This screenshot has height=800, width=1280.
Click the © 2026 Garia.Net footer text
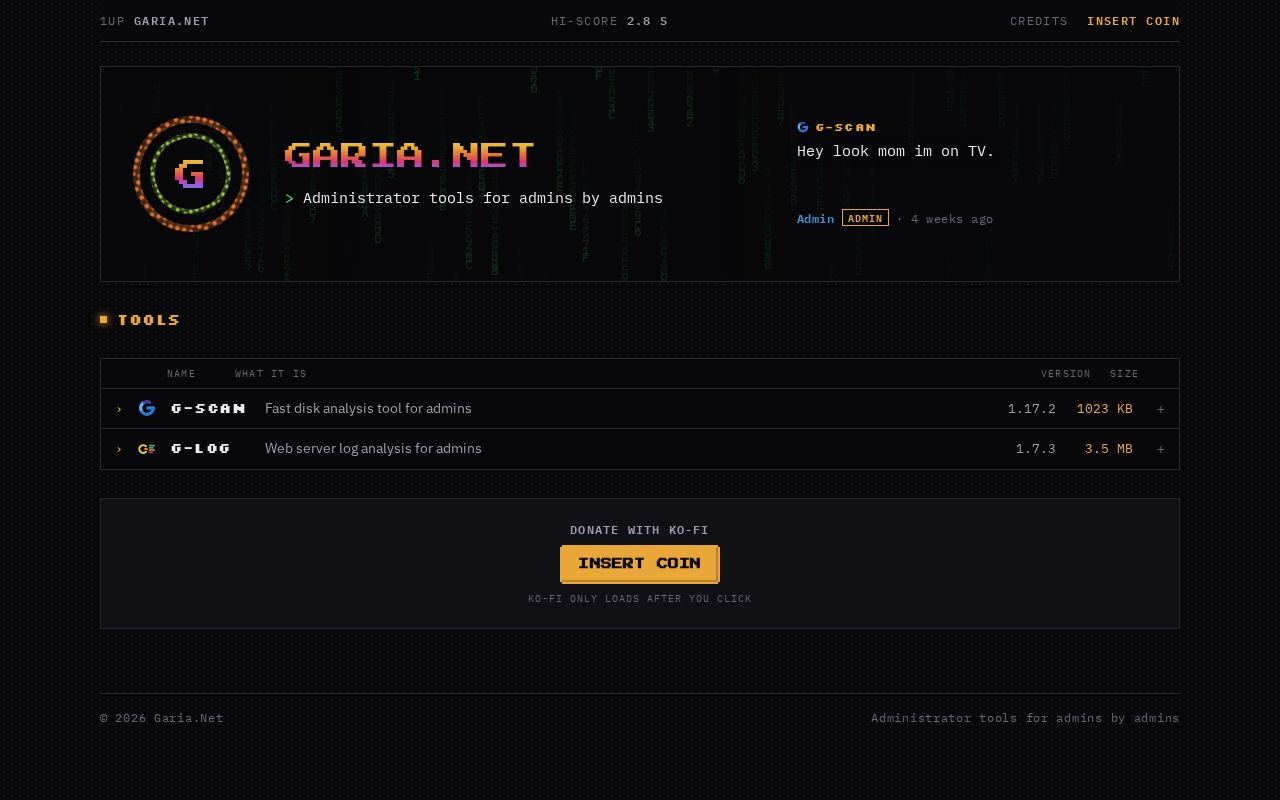point(162,718)
